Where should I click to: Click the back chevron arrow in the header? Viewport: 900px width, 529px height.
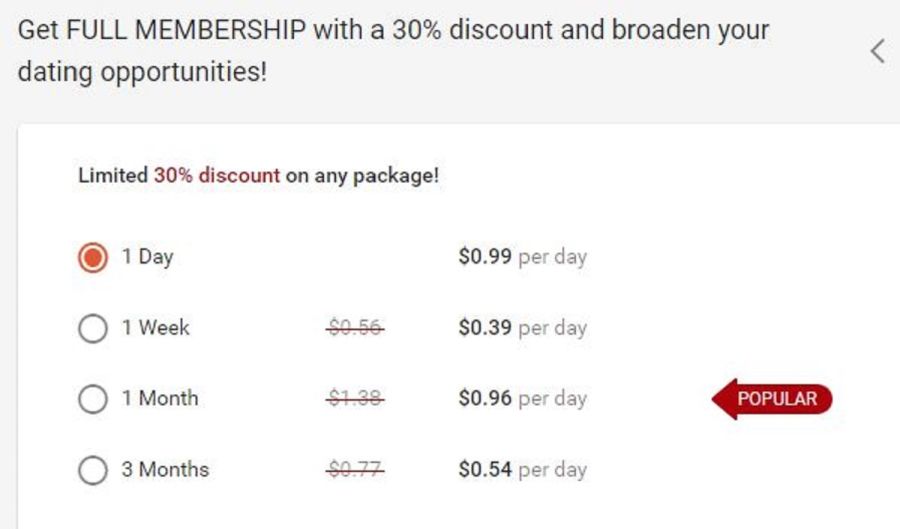[x=878, y=52]
